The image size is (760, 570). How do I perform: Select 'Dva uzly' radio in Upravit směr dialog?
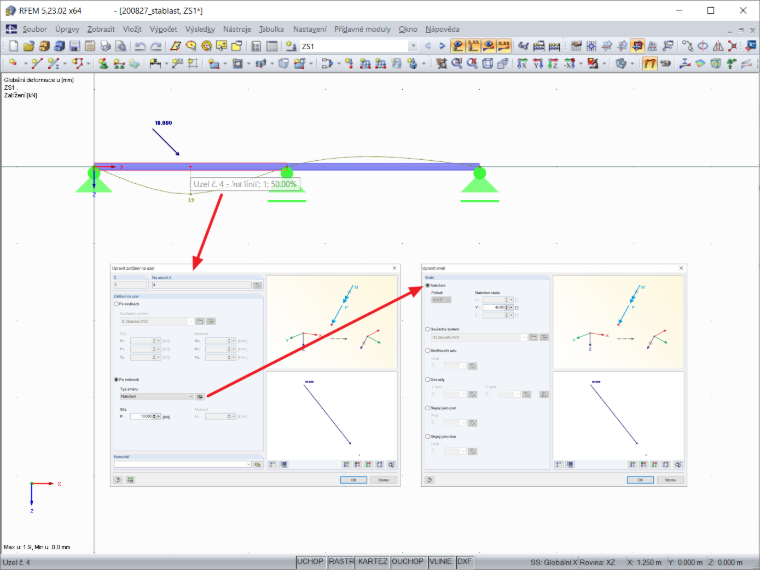pos(428,380)
